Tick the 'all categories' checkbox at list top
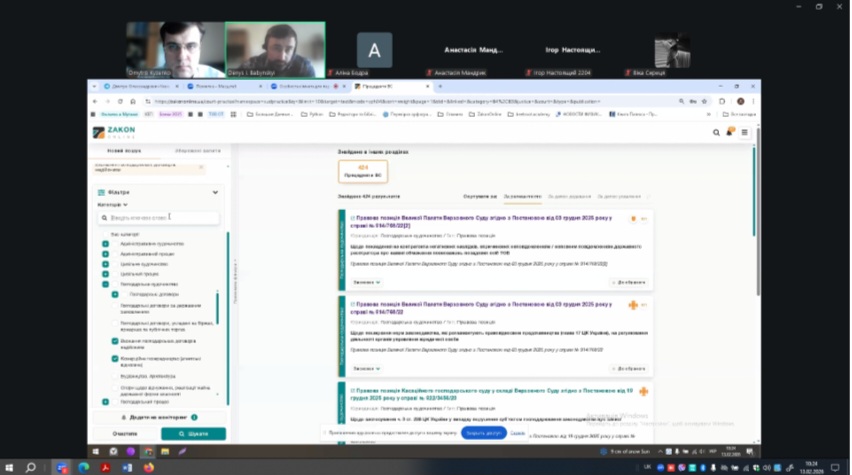 [105, 234]
